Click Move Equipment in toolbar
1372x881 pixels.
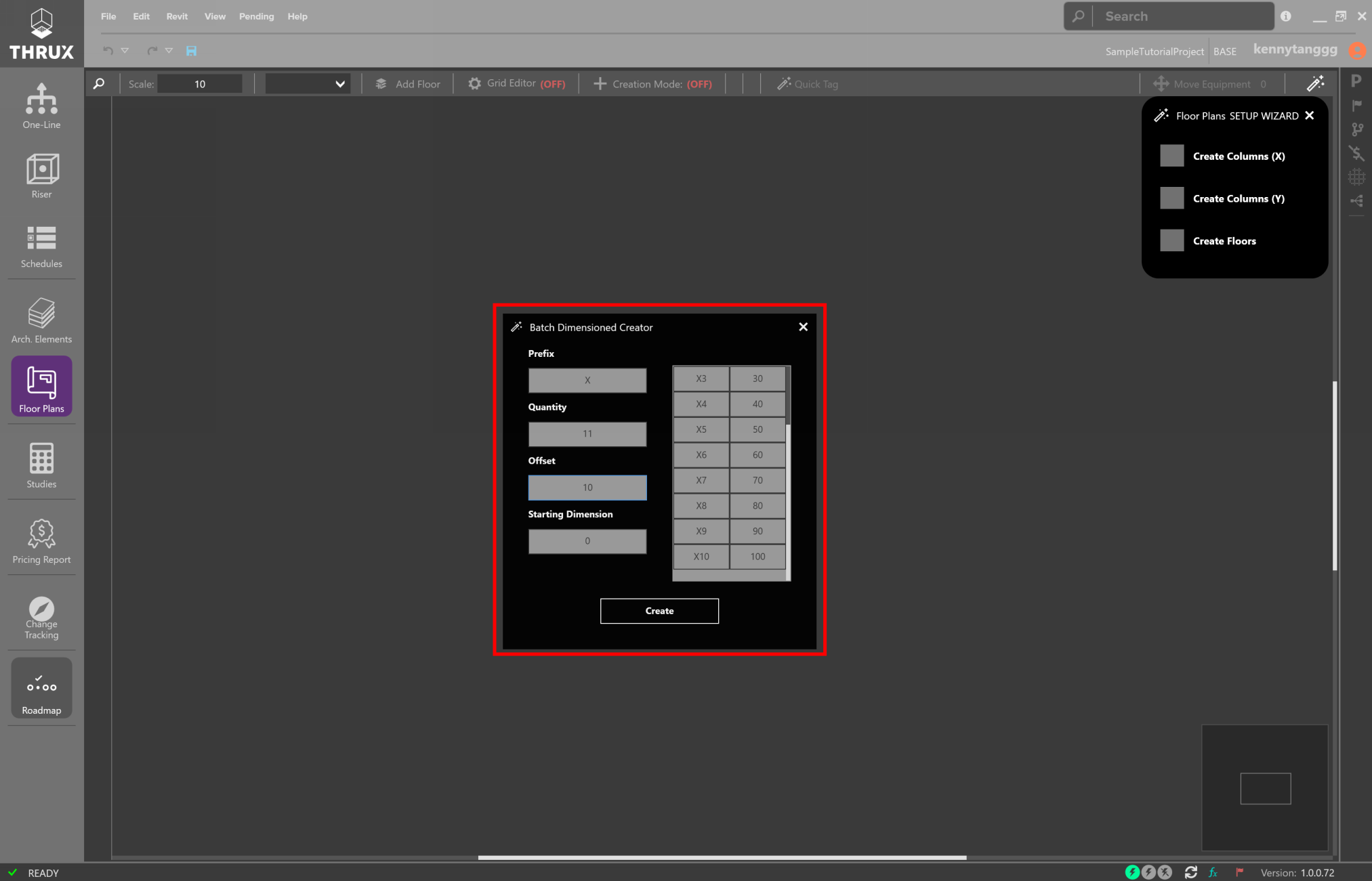(1210, 84)
